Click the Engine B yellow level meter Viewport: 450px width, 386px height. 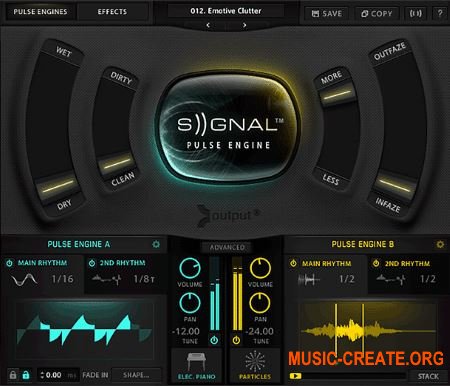237,295
